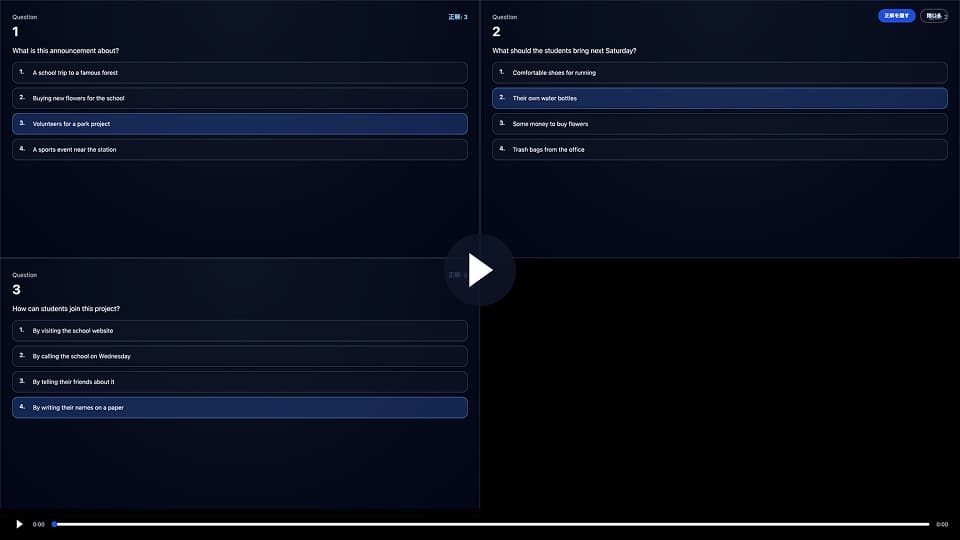
Task: Pick 'By telling their friends about it'
Action: pos(239,382)
